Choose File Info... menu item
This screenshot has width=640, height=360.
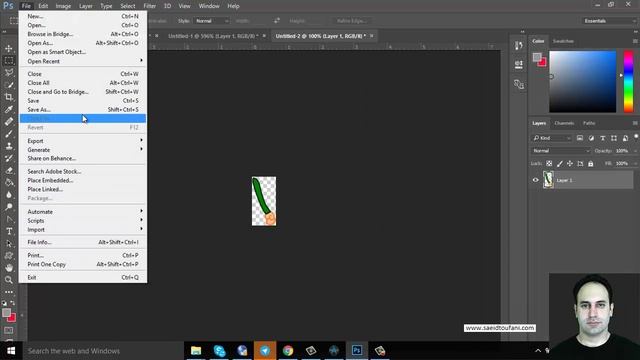[82, 242]
